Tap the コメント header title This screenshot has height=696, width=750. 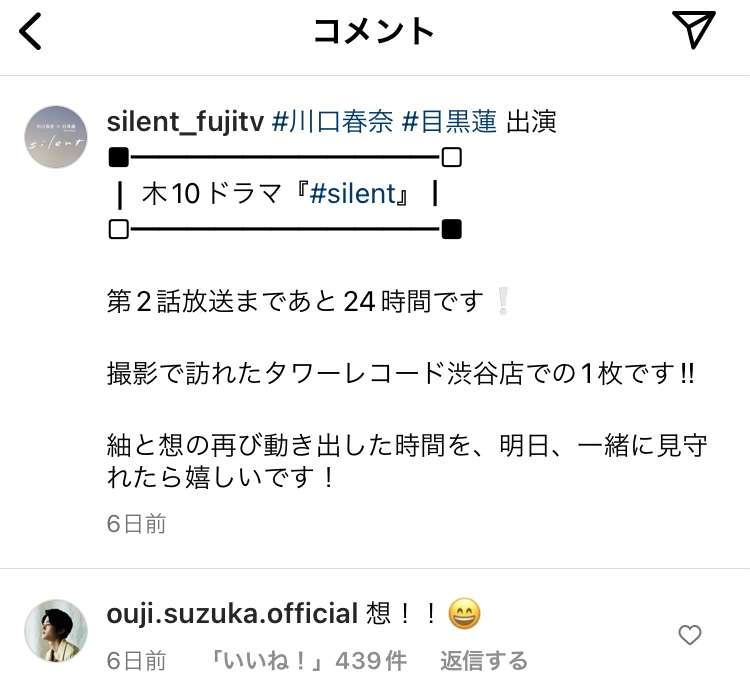click(374, 31)
